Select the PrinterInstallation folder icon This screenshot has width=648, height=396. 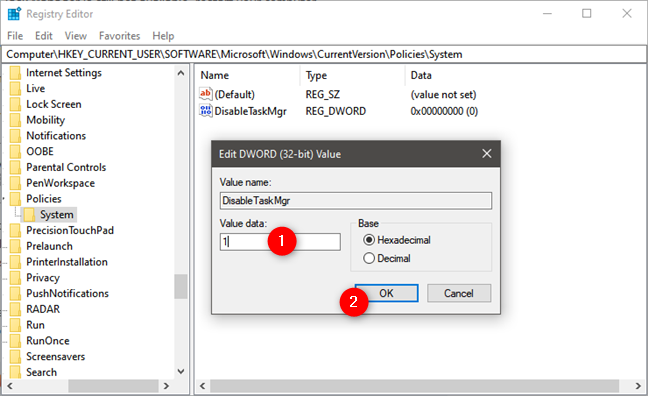(x=15, y=262)
